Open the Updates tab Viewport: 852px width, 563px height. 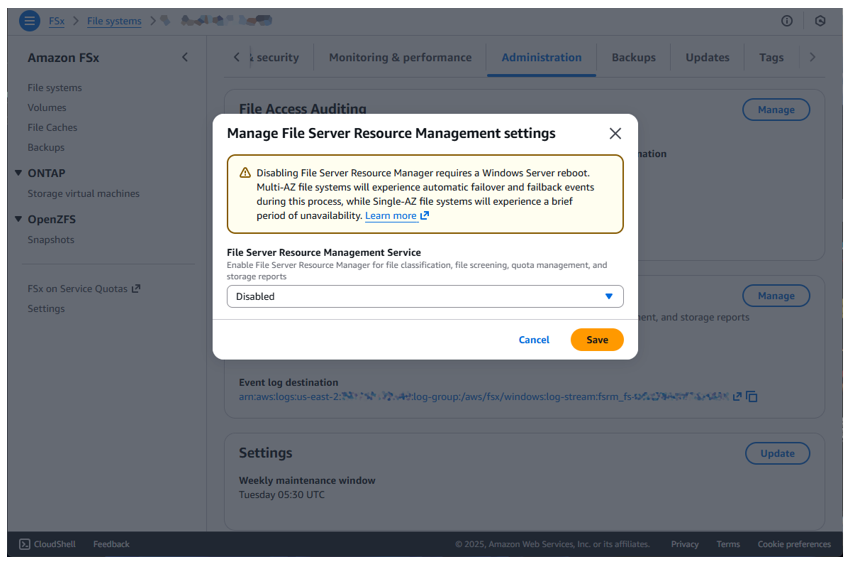707,58
